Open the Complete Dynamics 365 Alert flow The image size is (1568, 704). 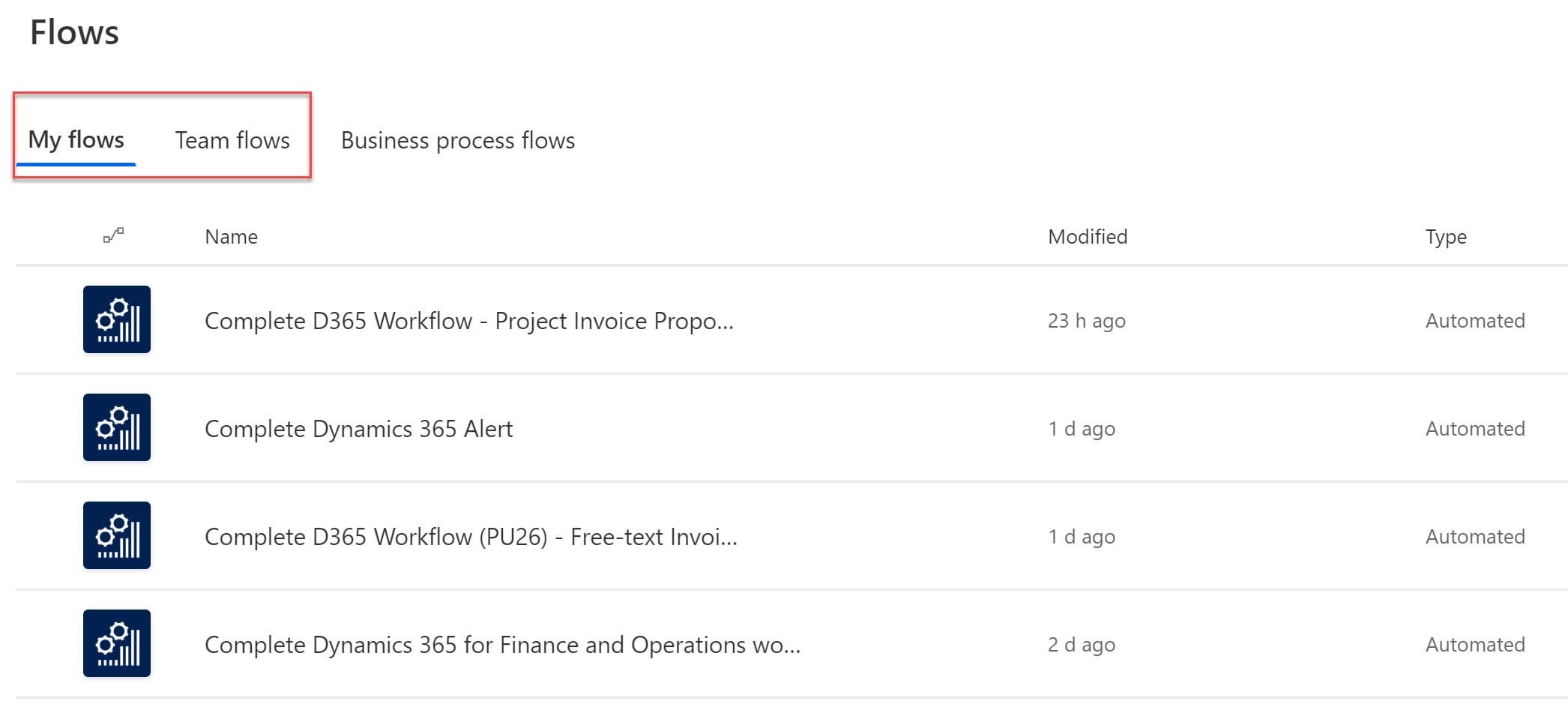click(x=358, y=429)
